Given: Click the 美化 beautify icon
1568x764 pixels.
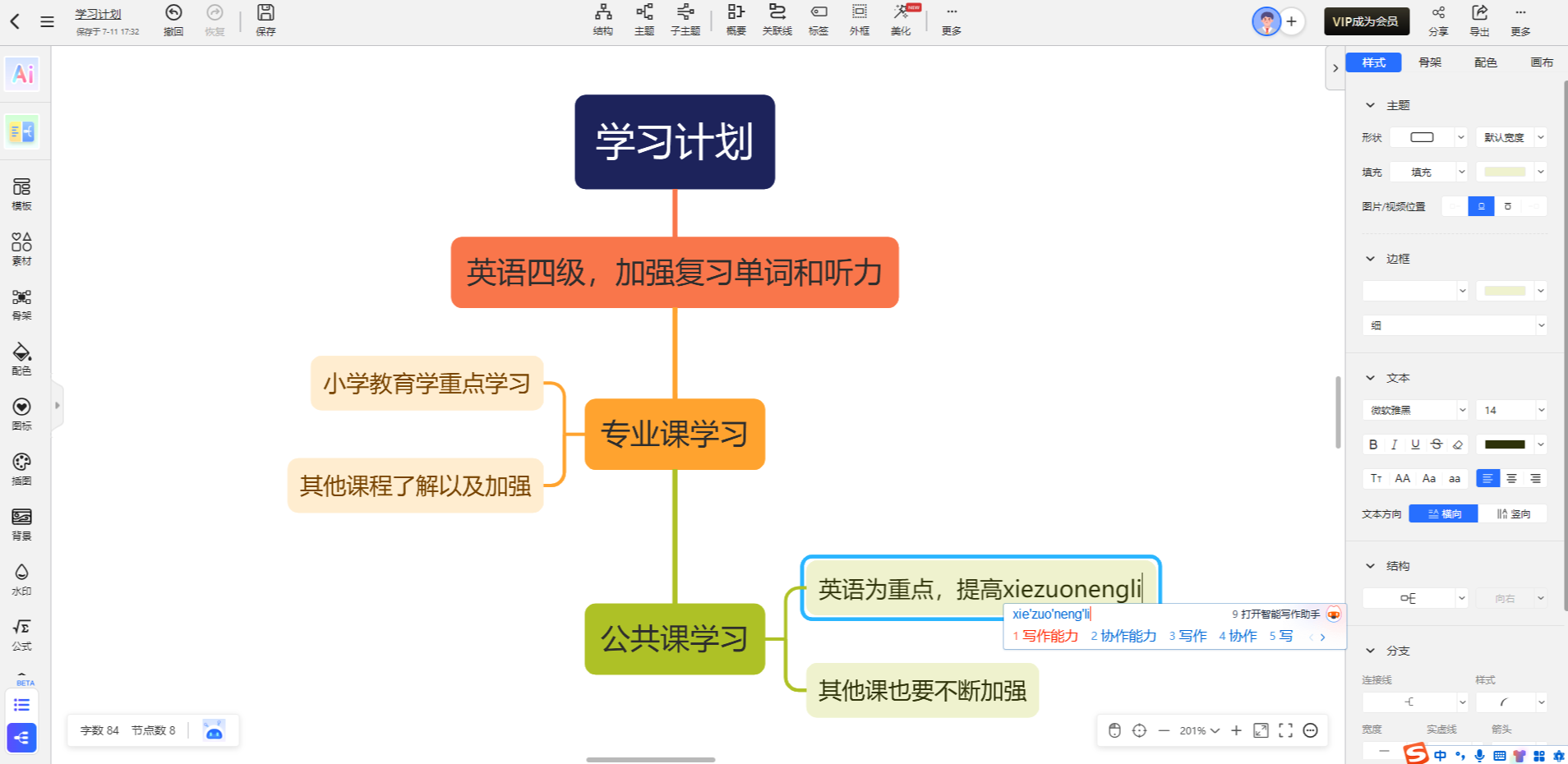Looking at the screenshot, I should 902,20.
